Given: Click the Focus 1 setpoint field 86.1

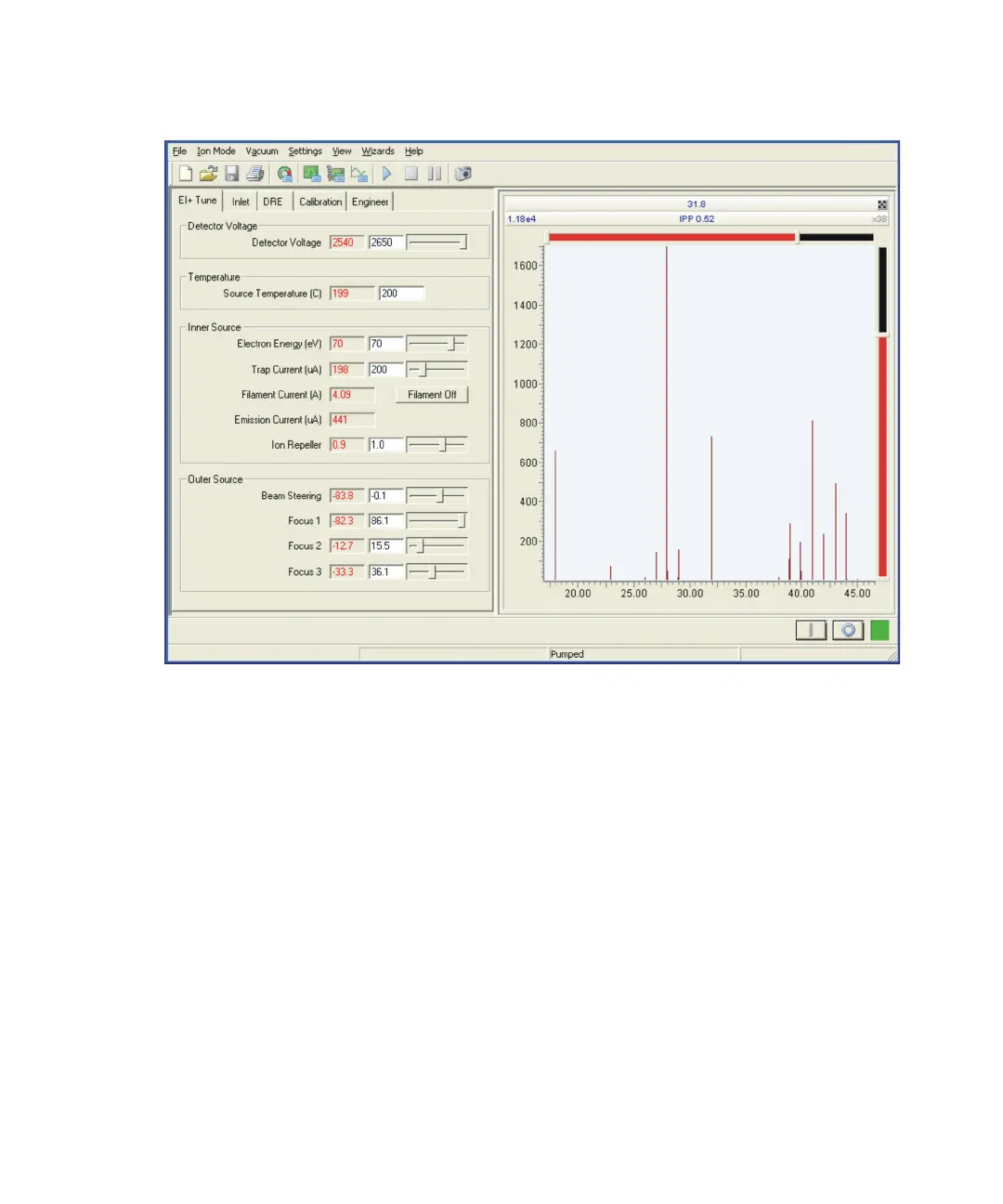Looking at the screenshot, I should (386, 521).
